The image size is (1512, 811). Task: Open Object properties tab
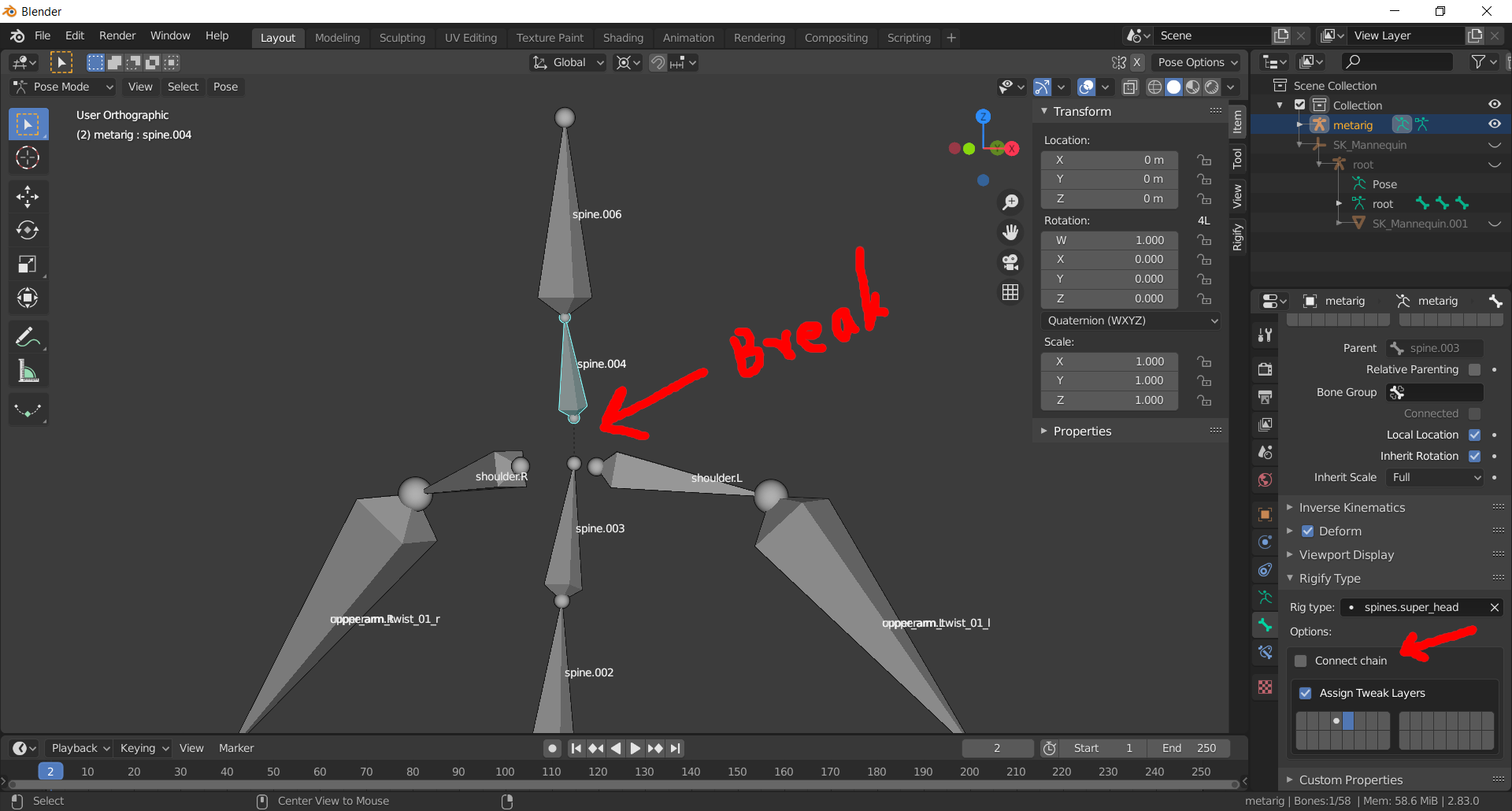click(x=1266, y=514)
